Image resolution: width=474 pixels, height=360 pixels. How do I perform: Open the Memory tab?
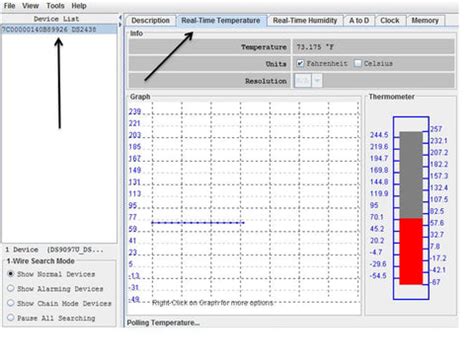click(425, 21)
